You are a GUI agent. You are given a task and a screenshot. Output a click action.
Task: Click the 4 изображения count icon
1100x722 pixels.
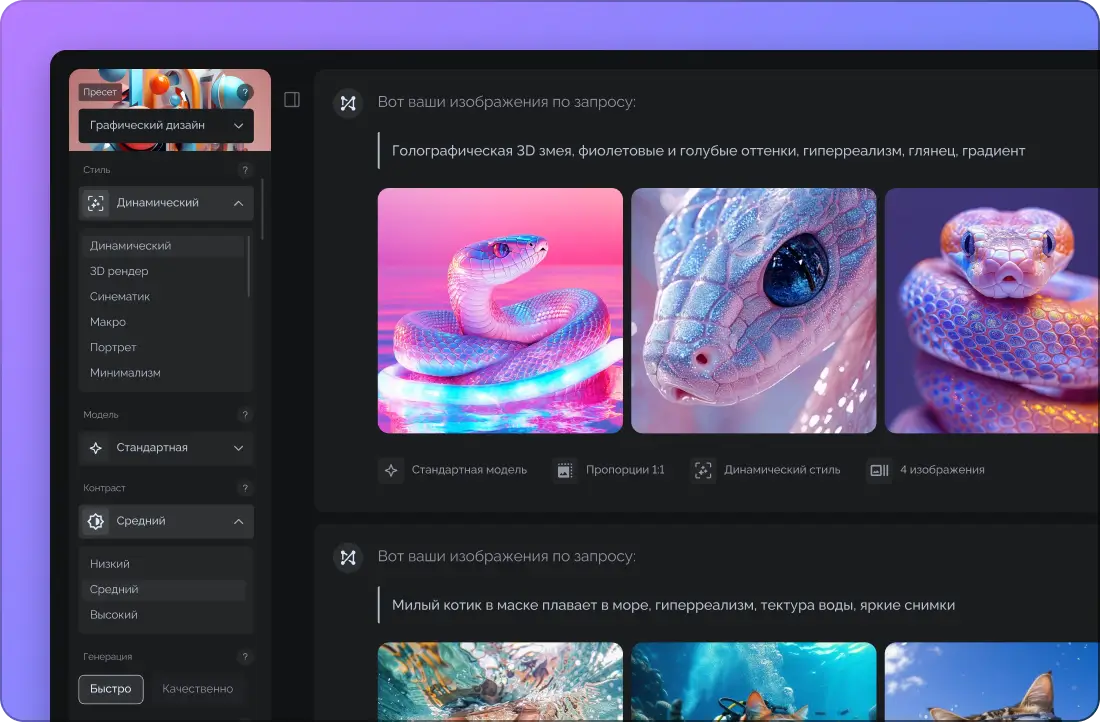pos(879,470)
